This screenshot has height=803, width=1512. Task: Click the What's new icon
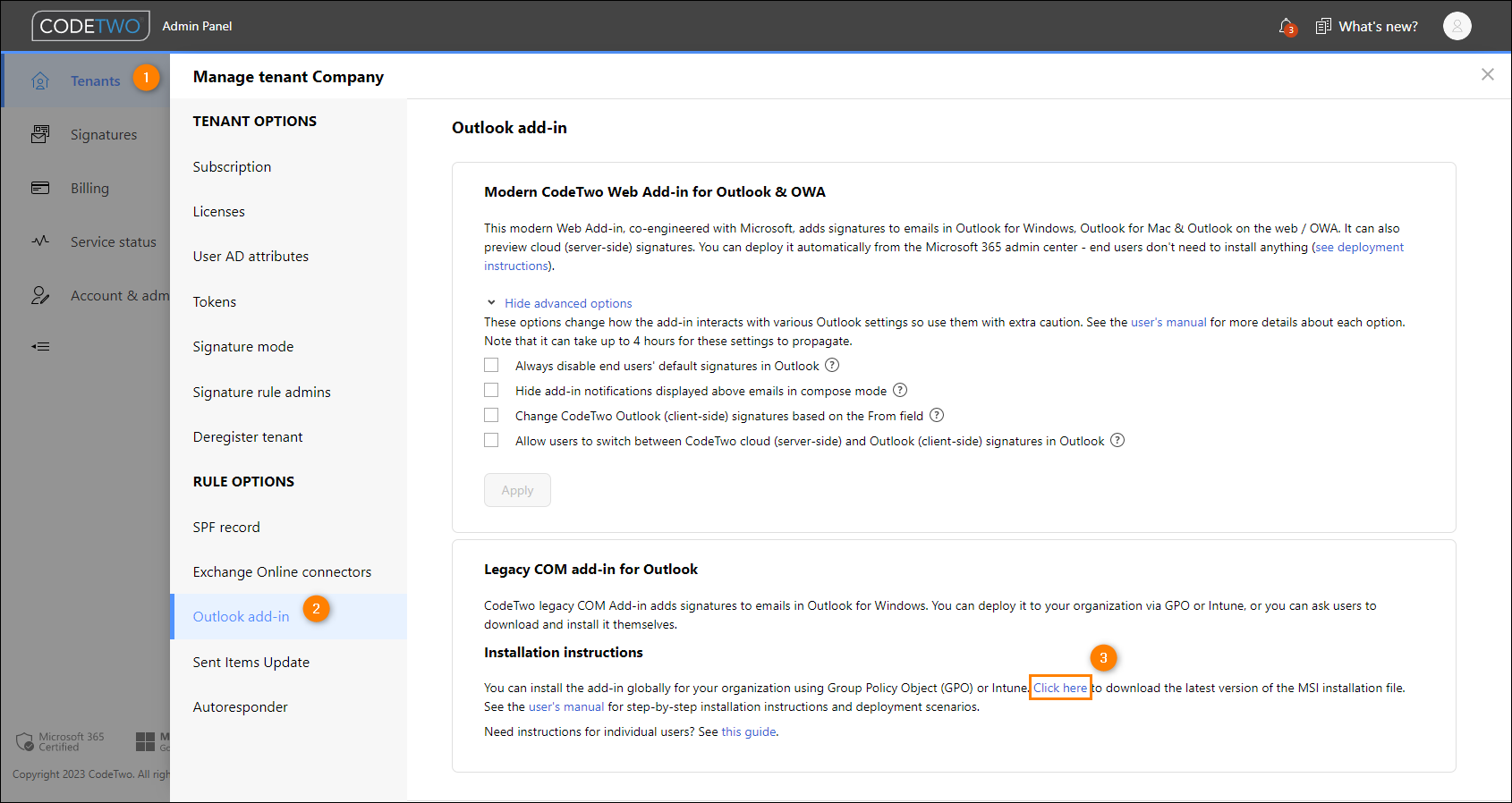tap(1323, 27)
